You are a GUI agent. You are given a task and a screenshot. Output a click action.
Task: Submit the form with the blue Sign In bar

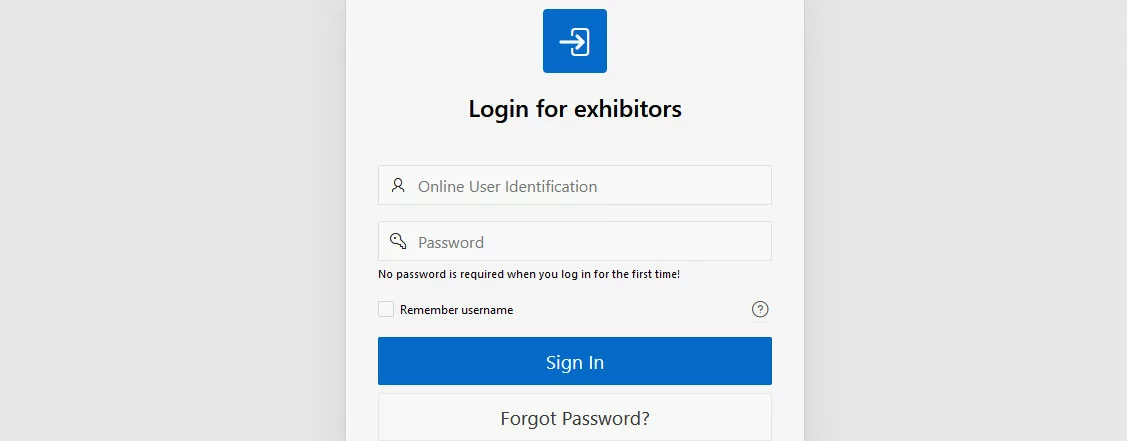(x=574, y=361)
